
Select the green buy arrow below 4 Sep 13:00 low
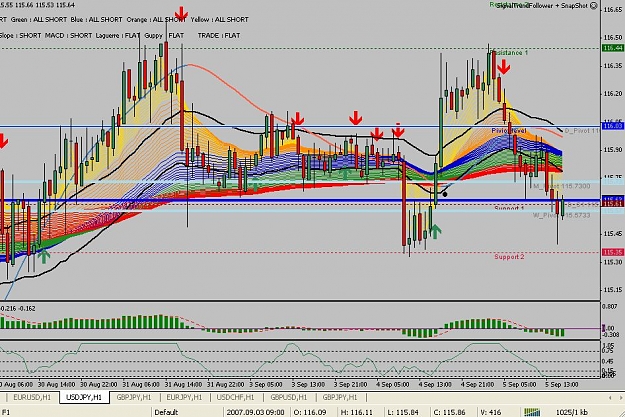(436, 231)
